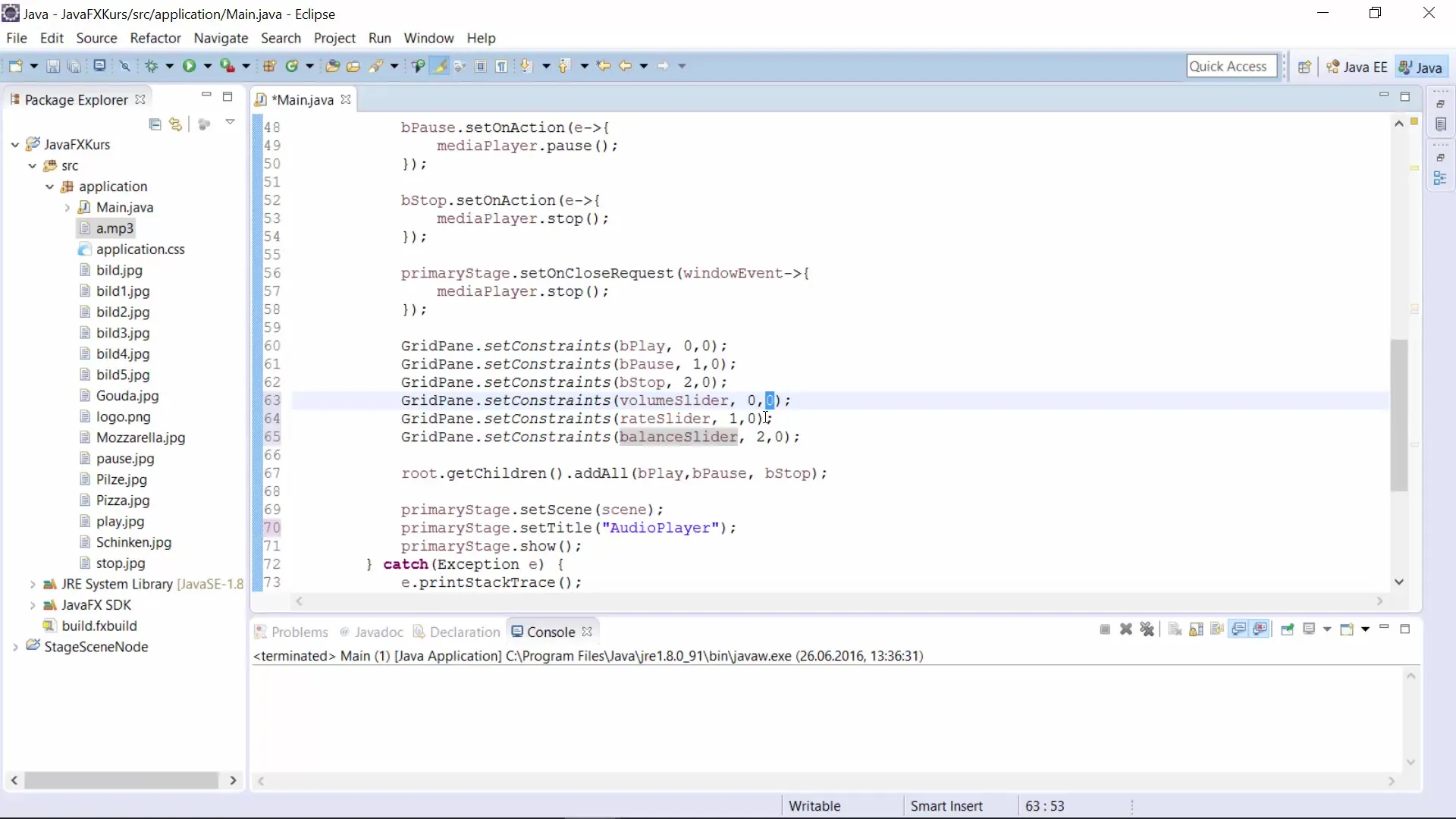Open the Navigate menu
This screenshot has width=1456, height=819.
point(221,38)
